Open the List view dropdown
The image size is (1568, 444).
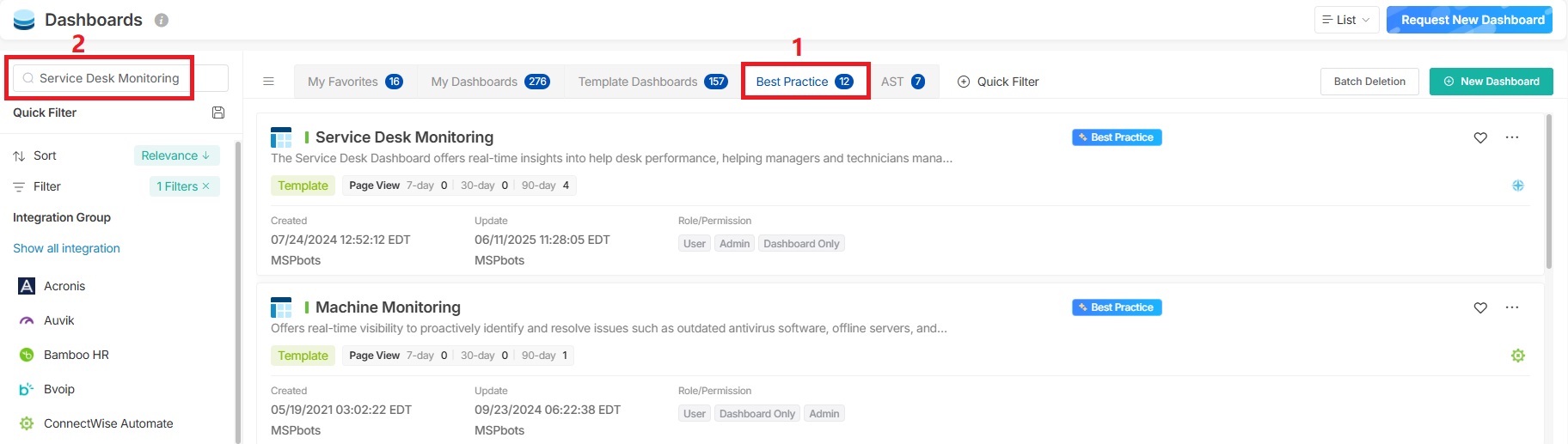(1346, 20)
